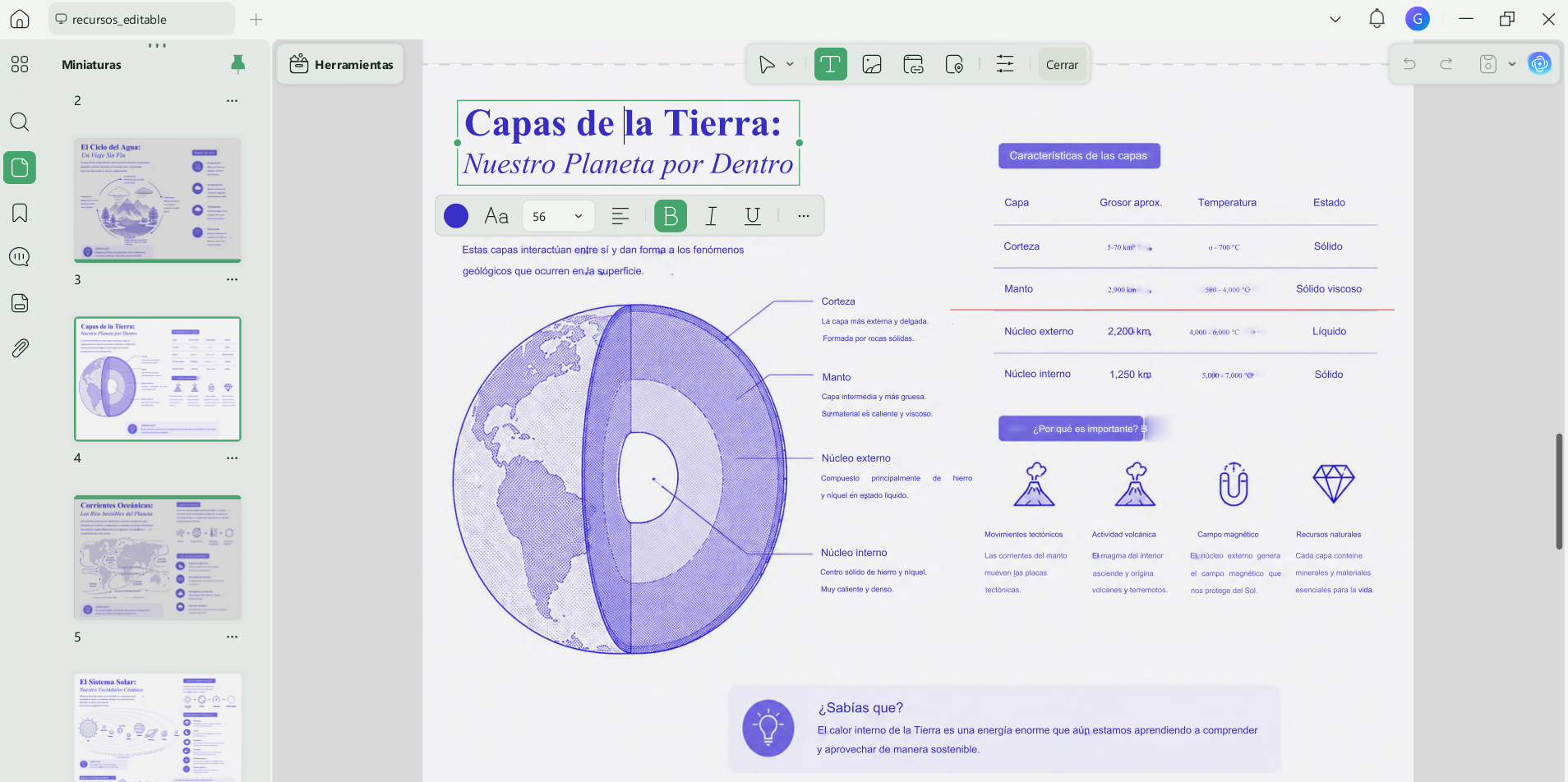Expand the pointer tool dropdown arrow

790,64
